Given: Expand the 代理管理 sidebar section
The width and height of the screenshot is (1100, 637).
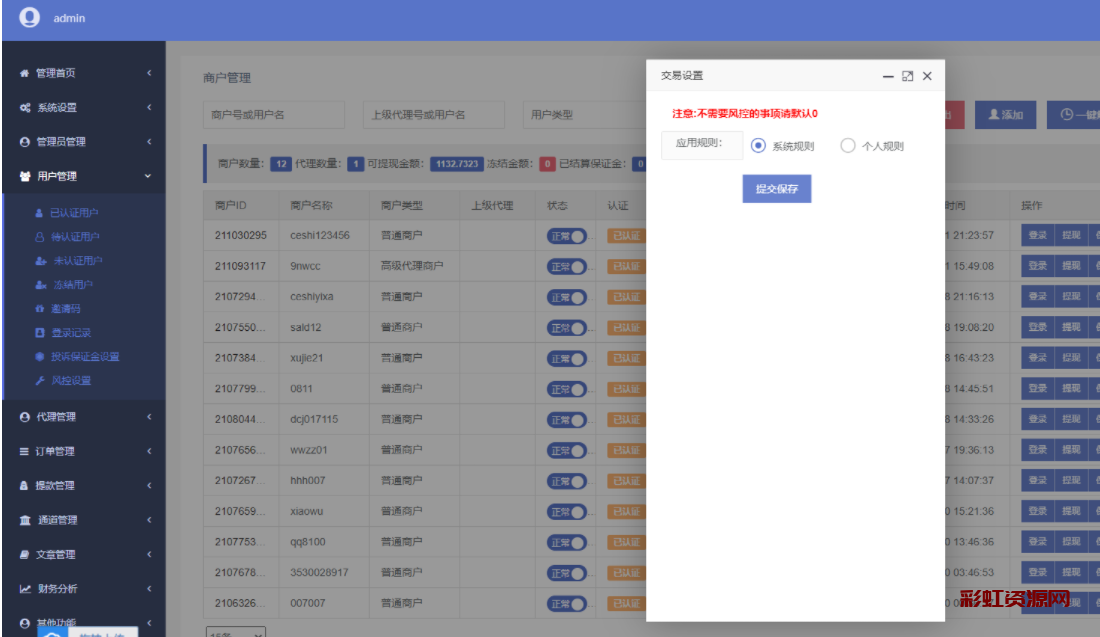Looking at the screenshot, I should pyautogui.click(x=148, y=417).
